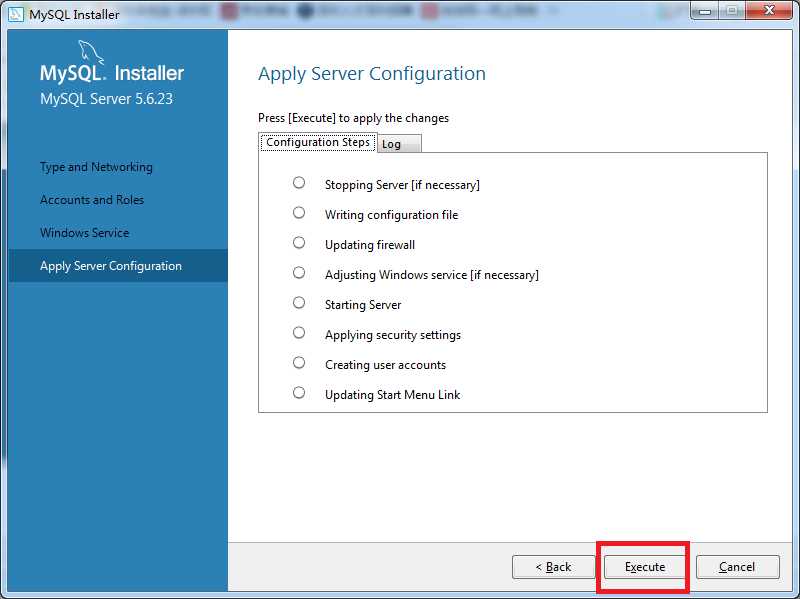Click the Starting Server step indicator

(x=299, y=303)
